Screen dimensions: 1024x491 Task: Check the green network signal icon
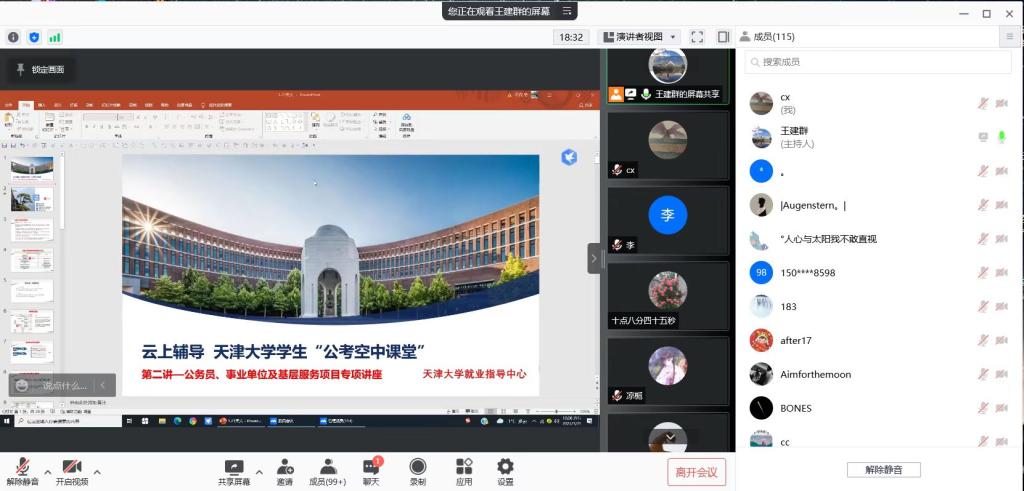click(x=55, y=37)
